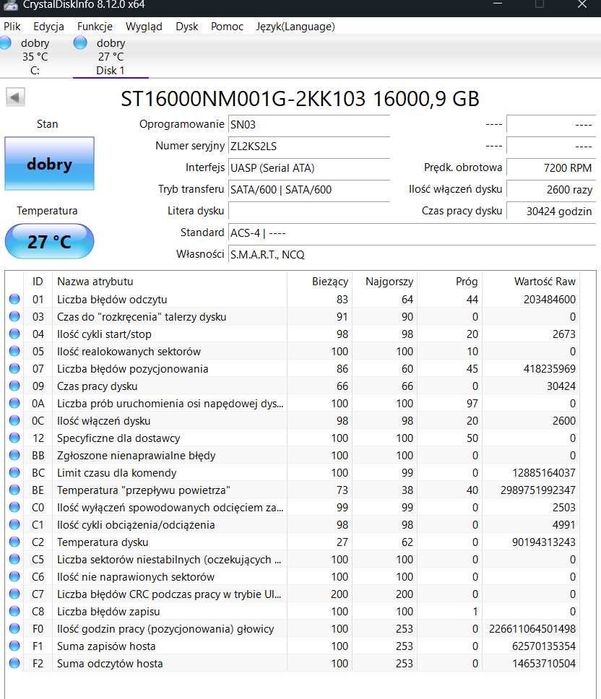Click the 'Bieżący' column header
This screenshot has width=601, height=699.
pyautogui.click(x=329, y=281)
